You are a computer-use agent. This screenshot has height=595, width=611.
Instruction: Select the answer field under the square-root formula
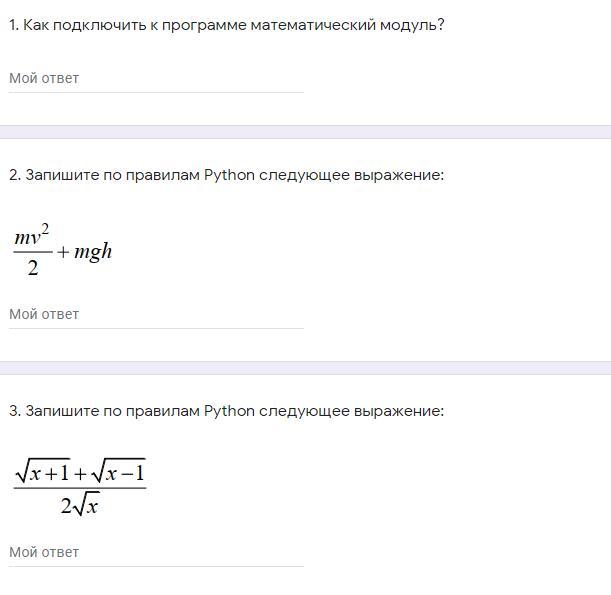point(155,552)
